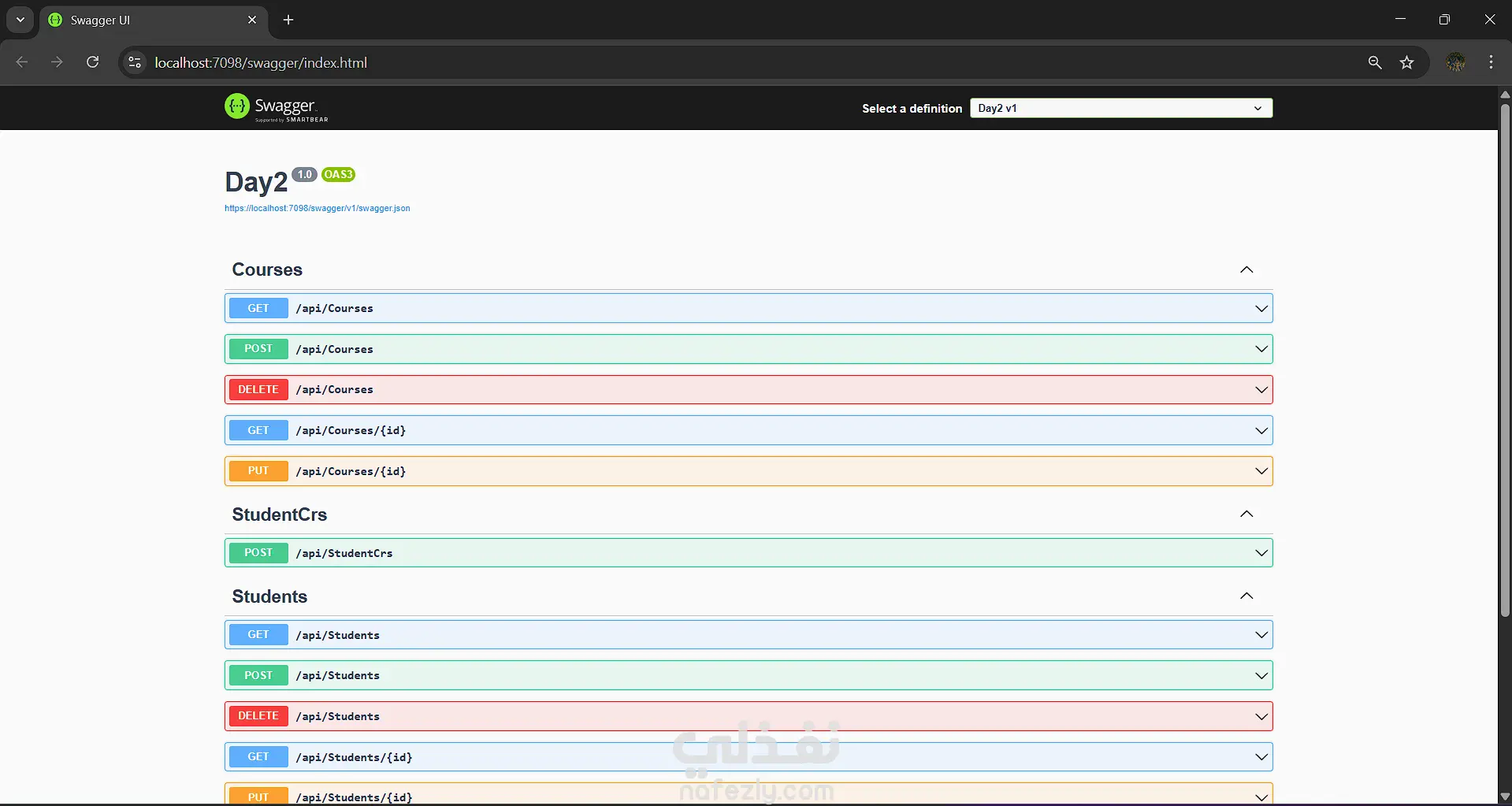Collapse the StudentCrs section
This screenshot has height=806, width=1512.
[x=1246, y=514]
